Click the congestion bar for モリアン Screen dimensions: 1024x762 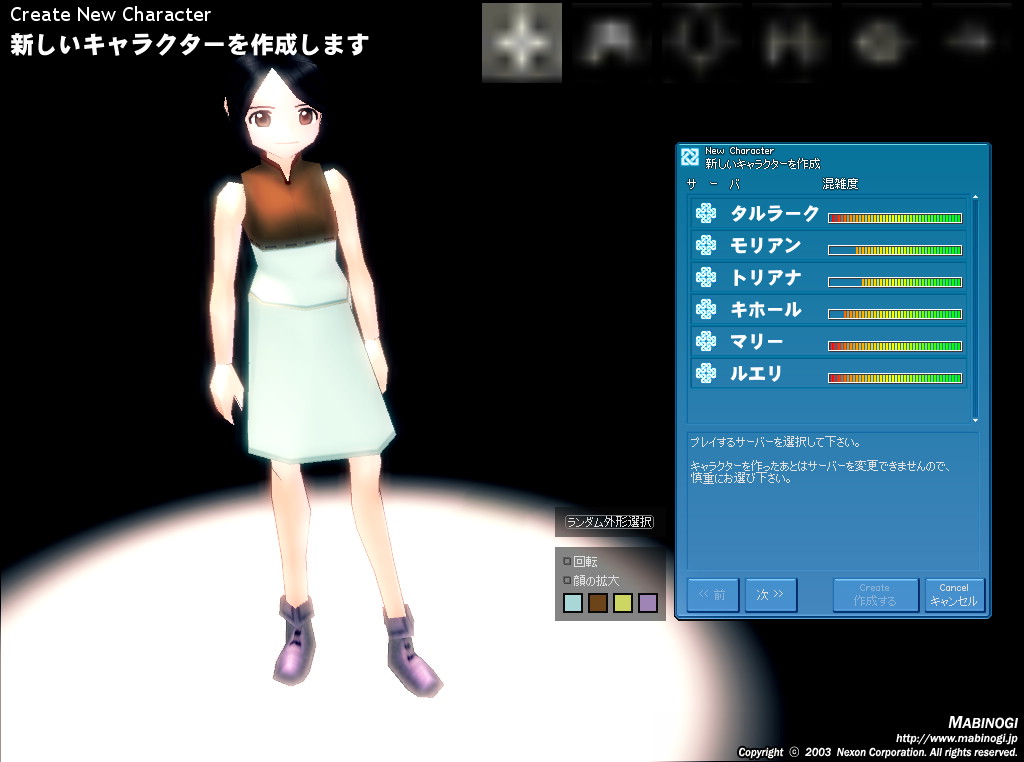pyautogui.click(x=895, y=250)
